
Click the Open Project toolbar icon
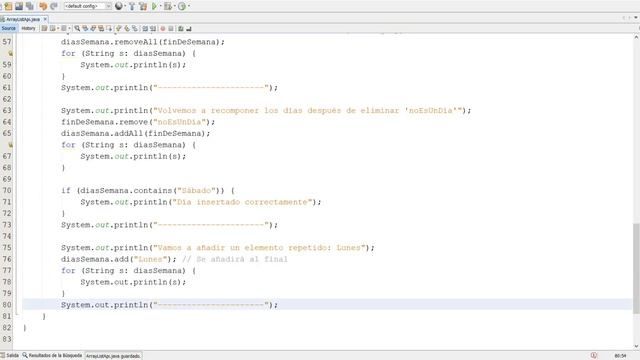[8, 6]
